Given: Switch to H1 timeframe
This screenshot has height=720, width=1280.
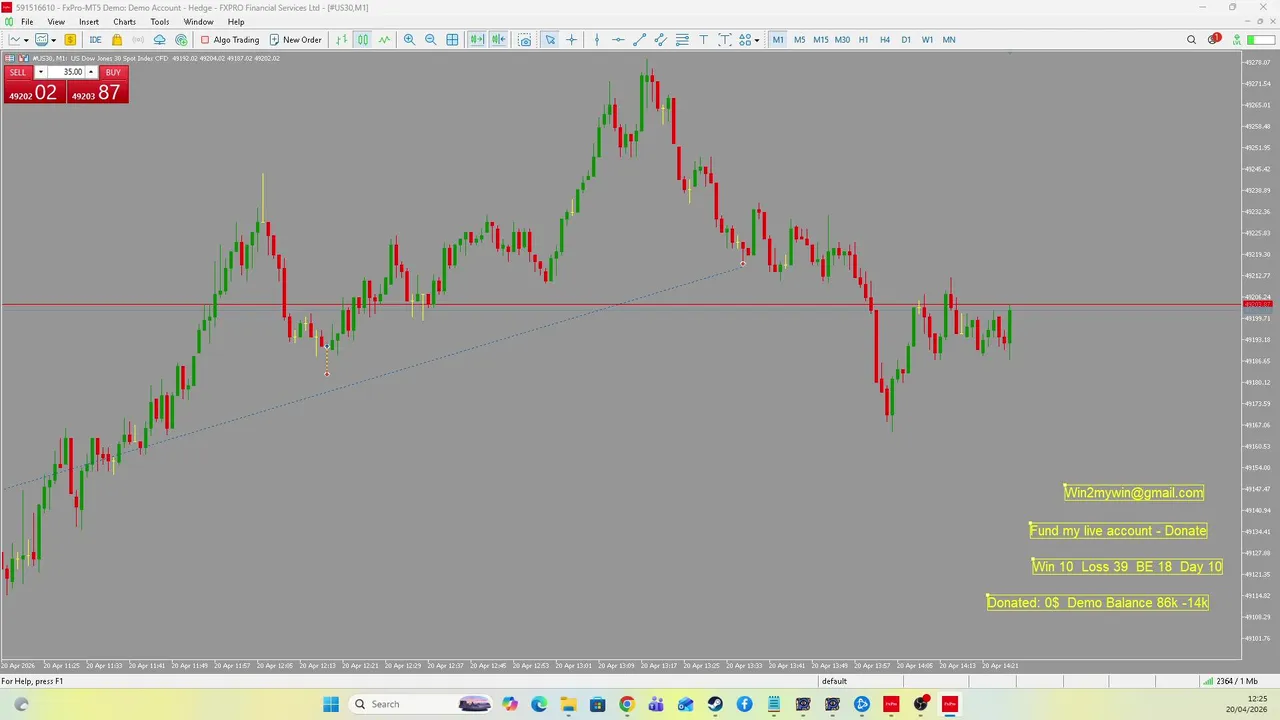Looking at the screenshot, I should tap(863, 40).
